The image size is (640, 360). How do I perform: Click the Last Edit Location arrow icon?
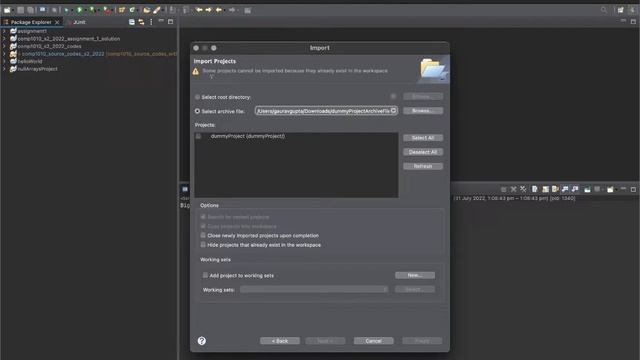pyautogui.click(x=199, y=10)
